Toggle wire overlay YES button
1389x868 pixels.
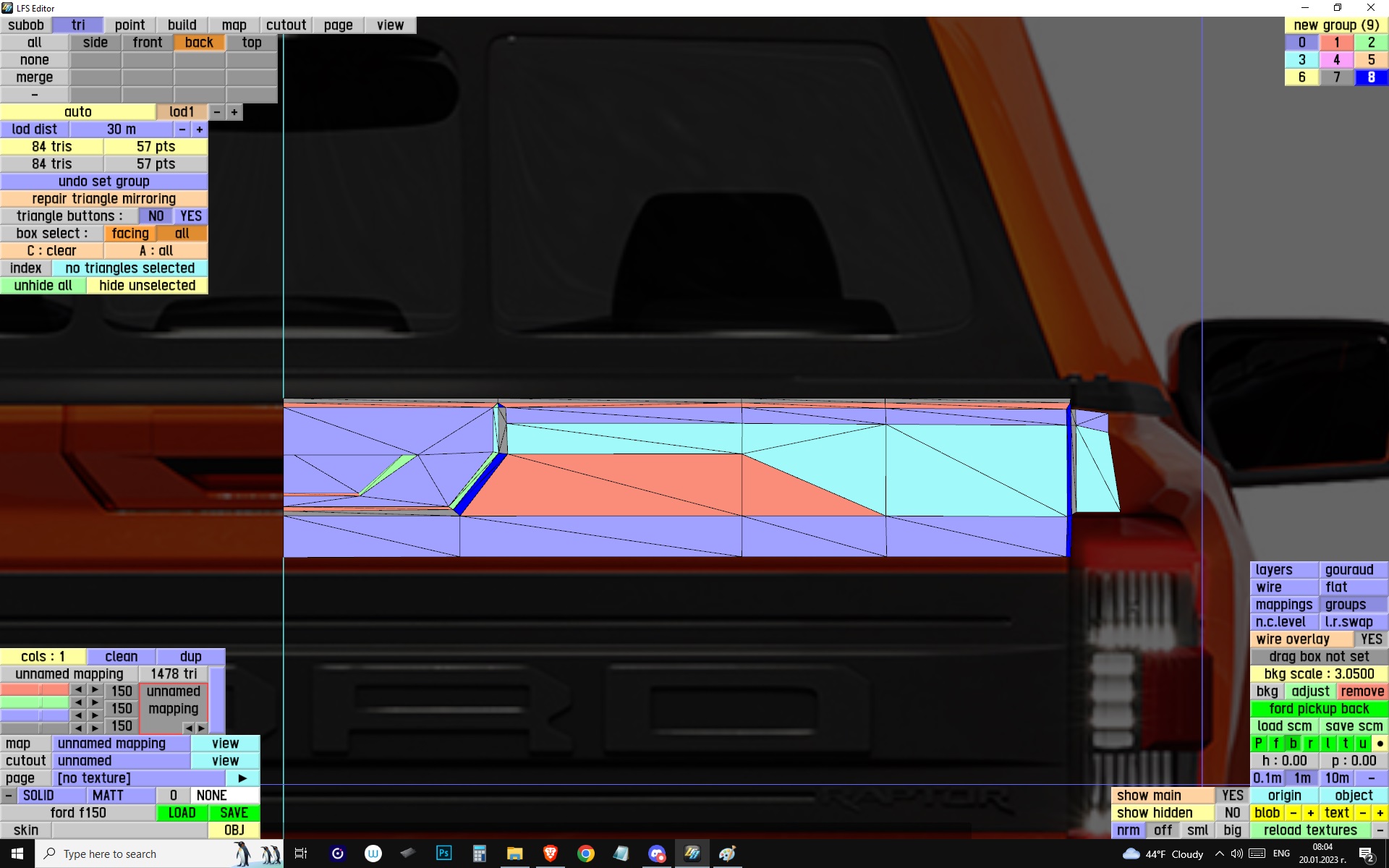1371,639
